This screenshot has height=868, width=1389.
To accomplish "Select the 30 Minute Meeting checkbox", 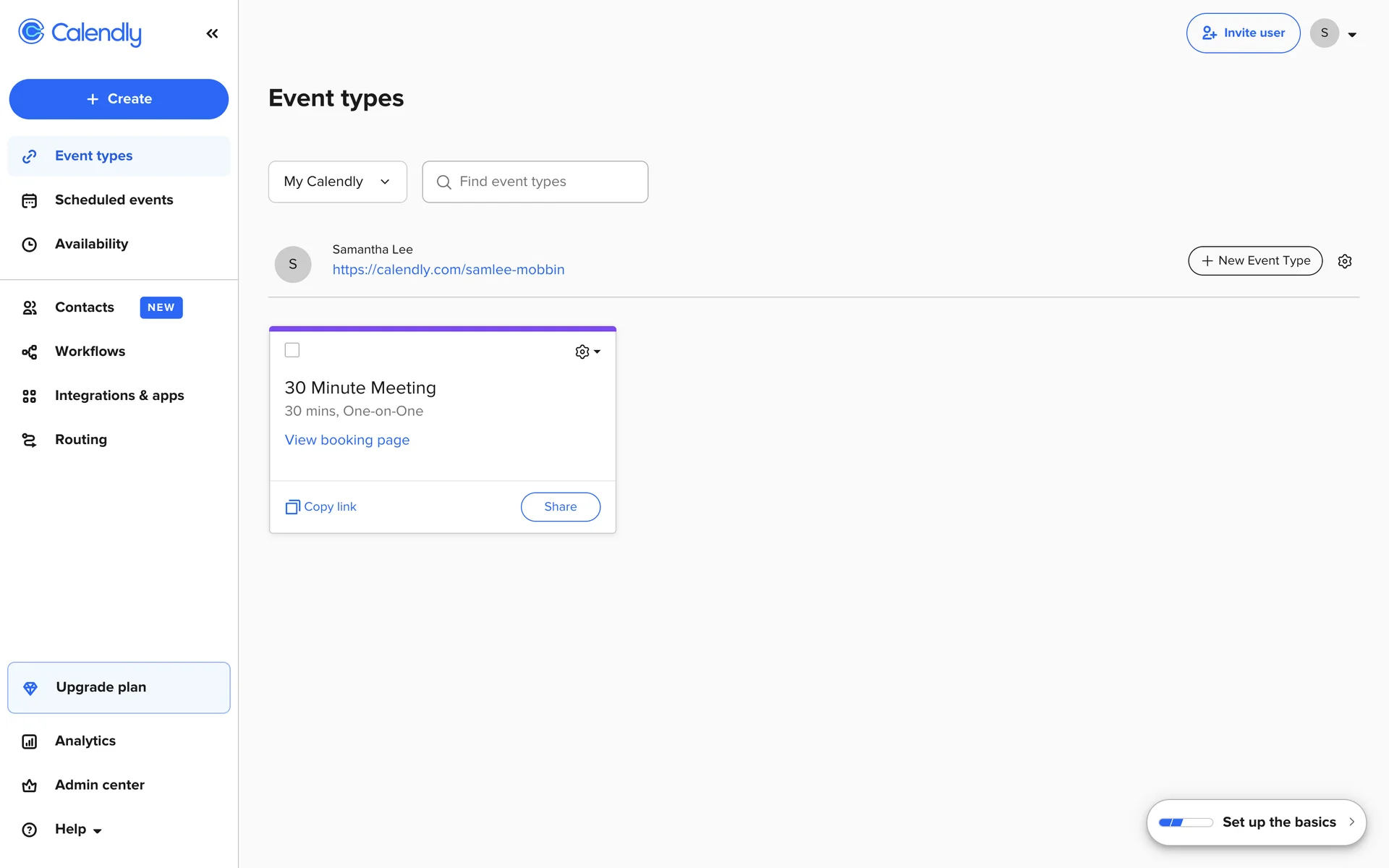I will click(x=292, y=350).
